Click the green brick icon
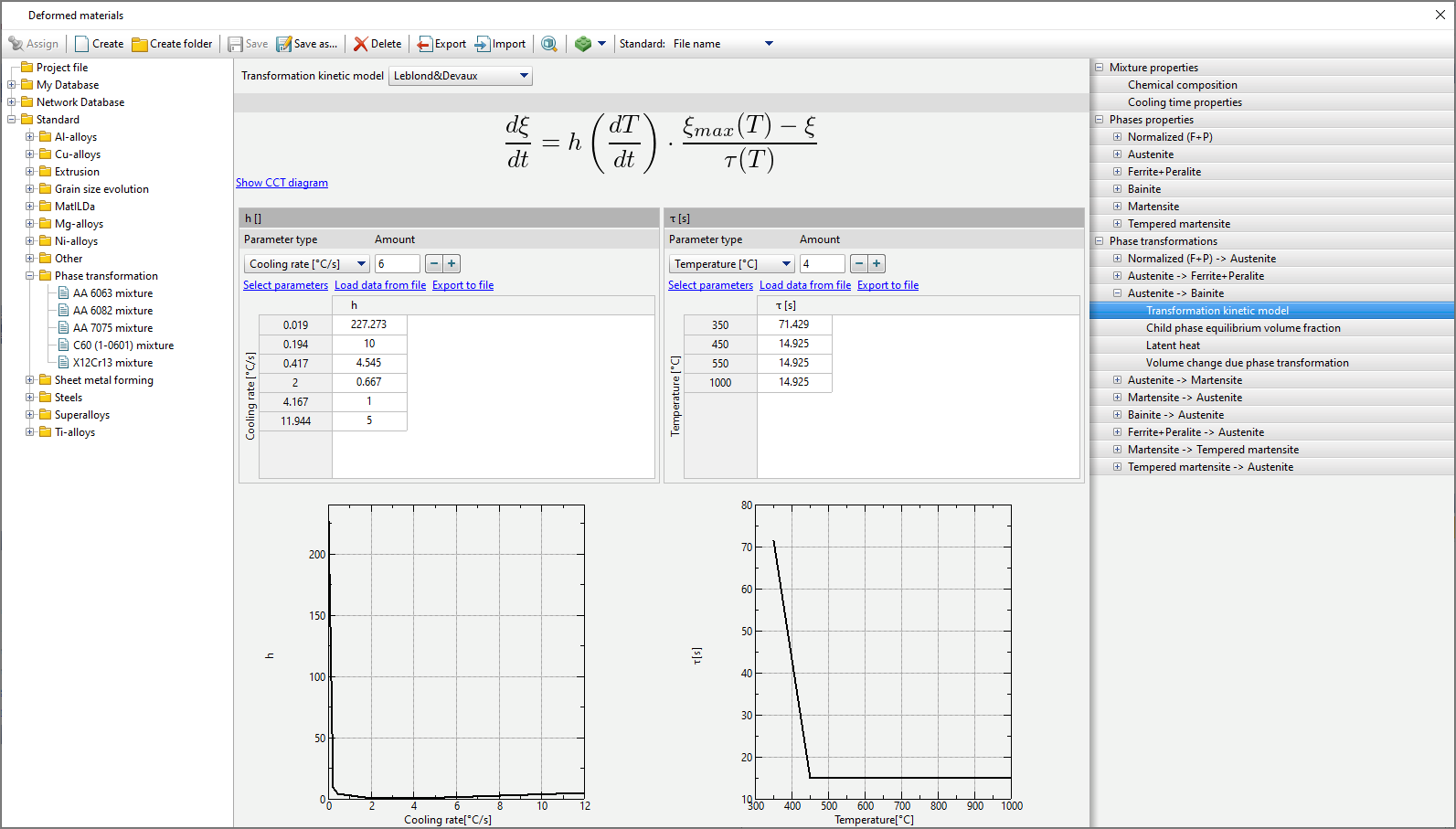Viewport: 1456px width, 829px height. coord(583,44)
